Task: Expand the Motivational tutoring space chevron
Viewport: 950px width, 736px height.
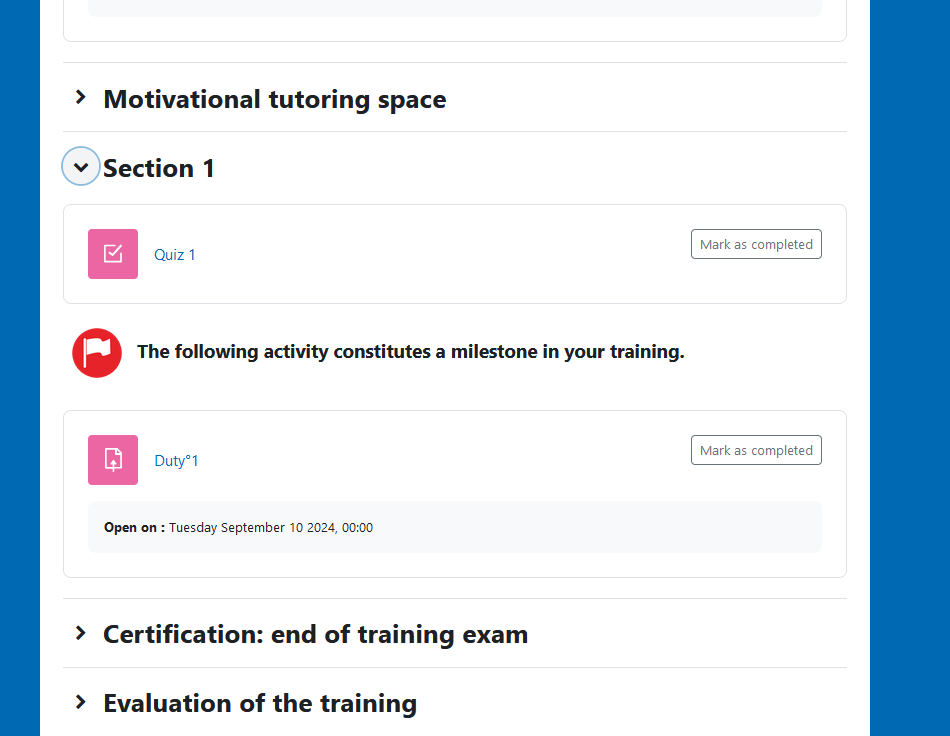Action: pos(81,98)
